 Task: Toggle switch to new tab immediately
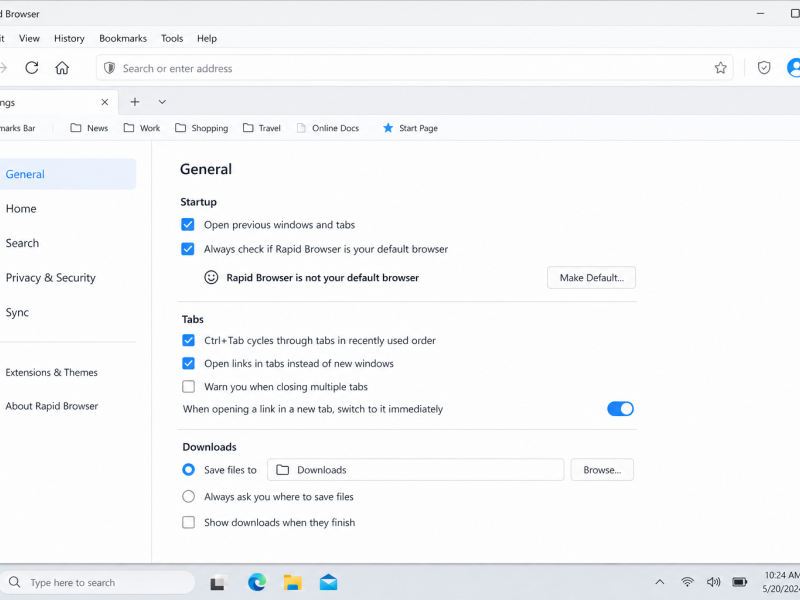[x=620, y=409]
